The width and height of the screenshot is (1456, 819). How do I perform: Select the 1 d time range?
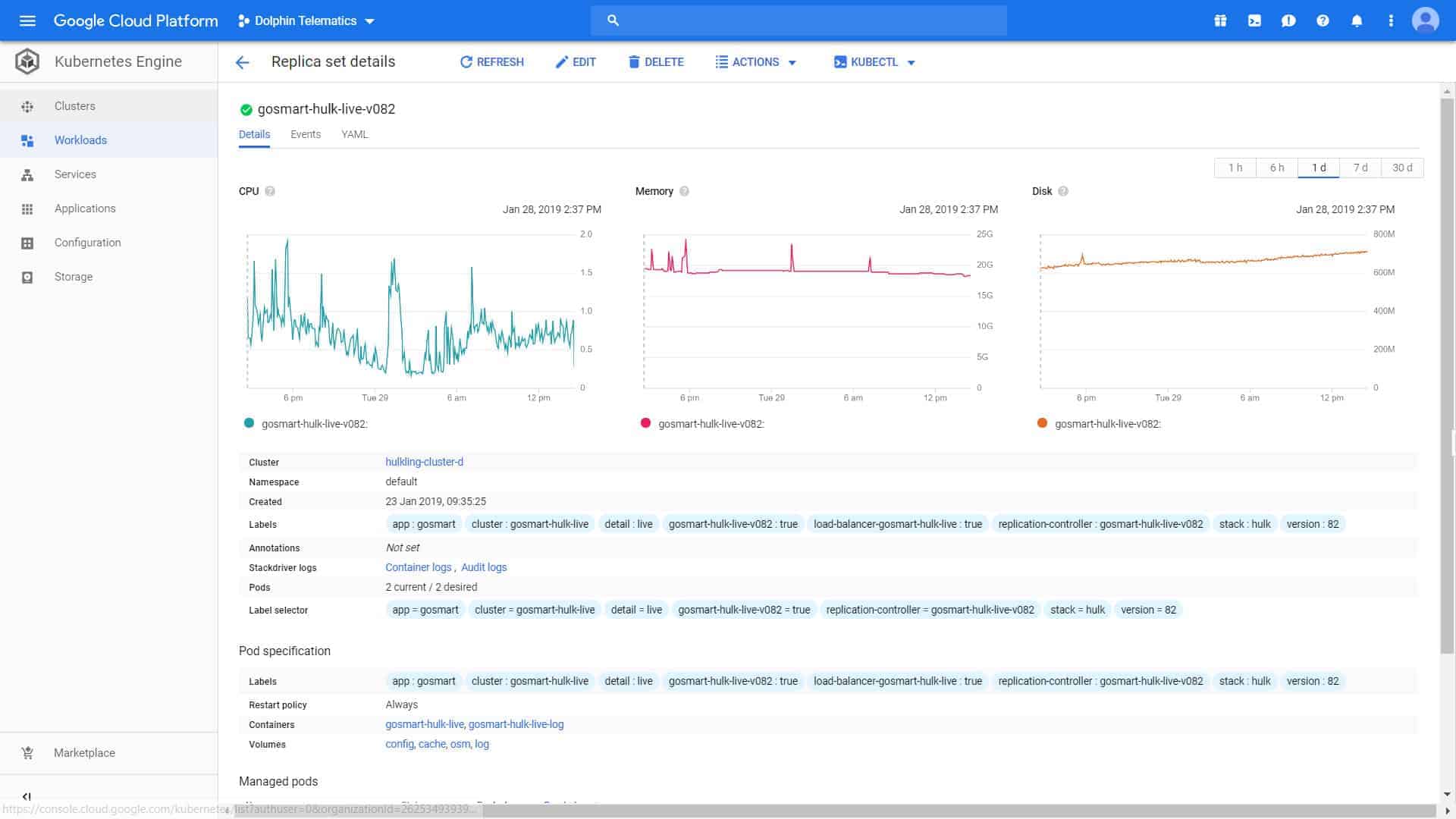coord(1319,168)
